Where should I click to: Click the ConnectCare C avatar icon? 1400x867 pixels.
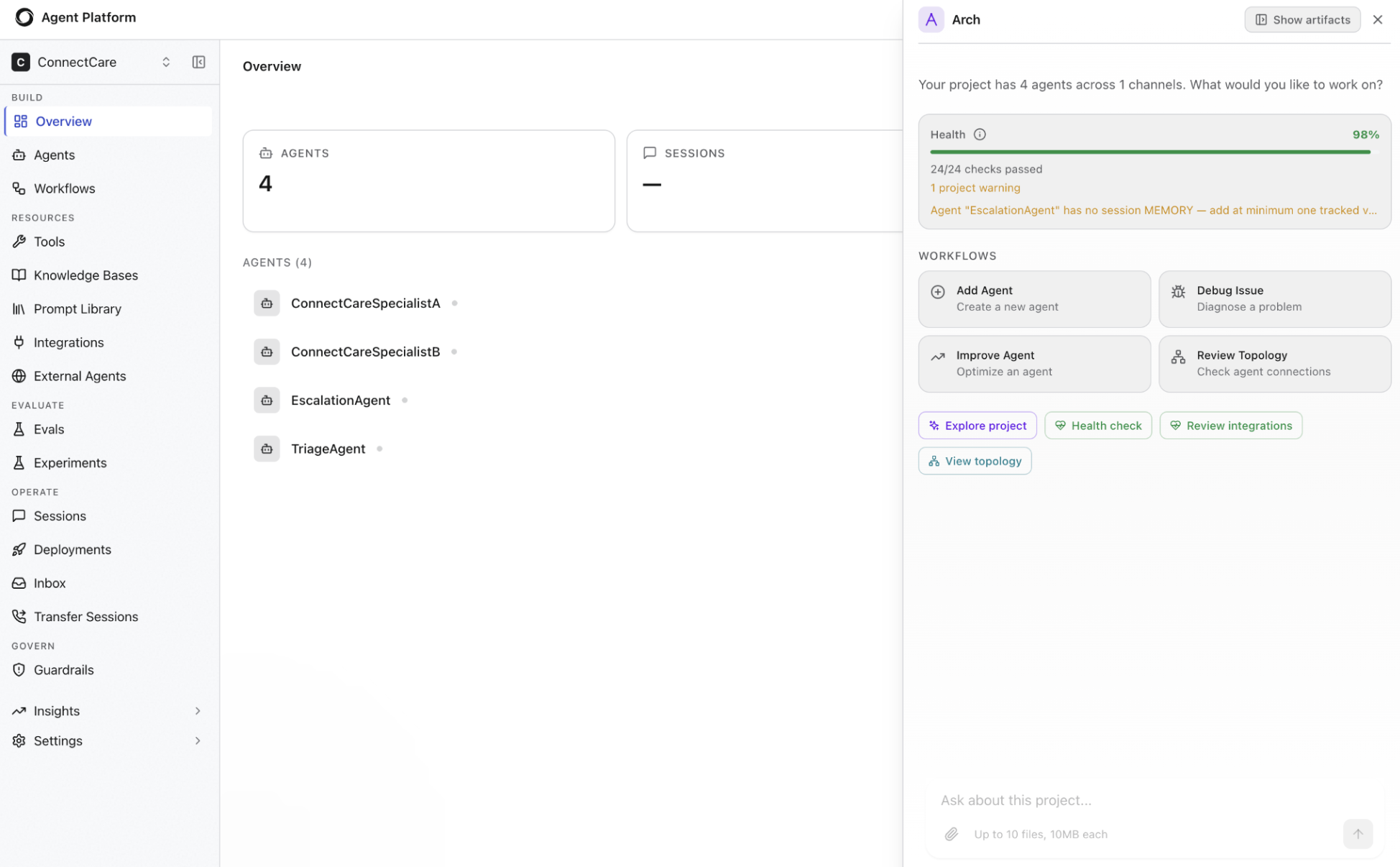(x=21, y=62)
